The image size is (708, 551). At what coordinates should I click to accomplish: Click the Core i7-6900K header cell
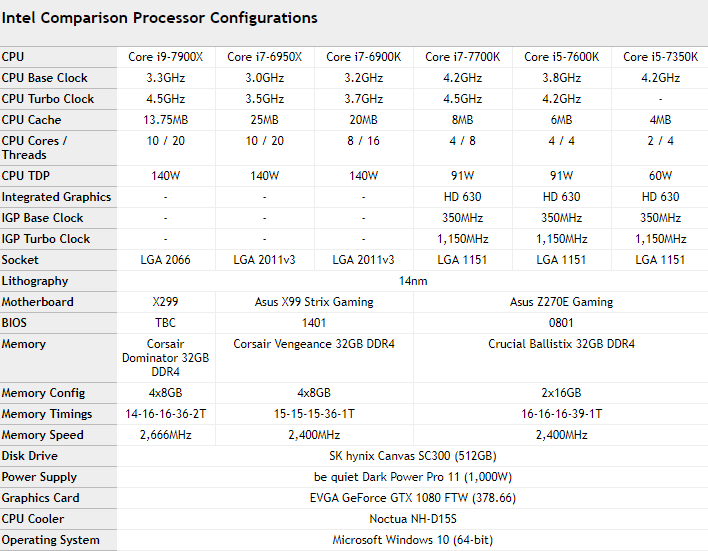pyautogui.click(x=363, y=57)
